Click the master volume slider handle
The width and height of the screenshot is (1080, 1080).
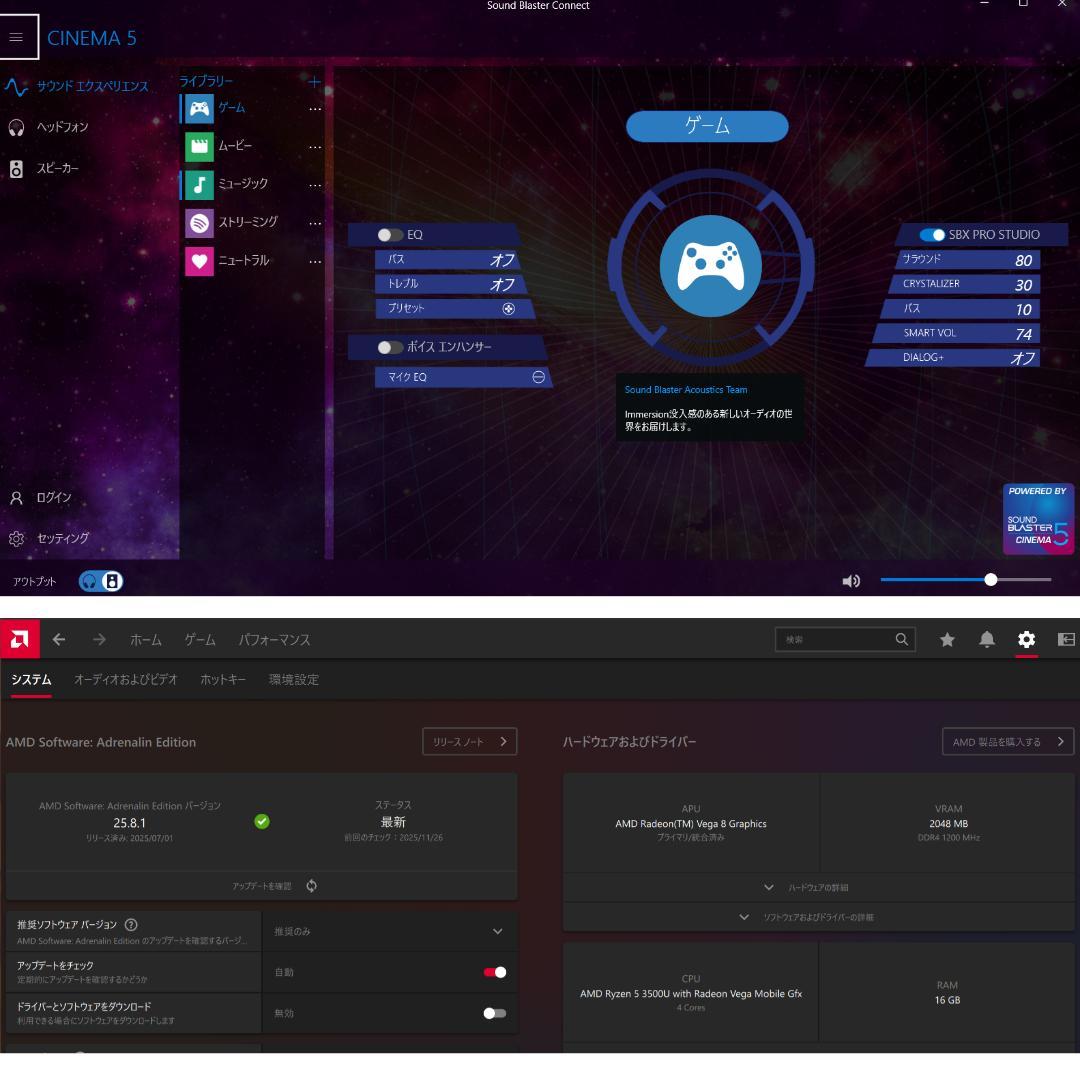click(991, 580)
